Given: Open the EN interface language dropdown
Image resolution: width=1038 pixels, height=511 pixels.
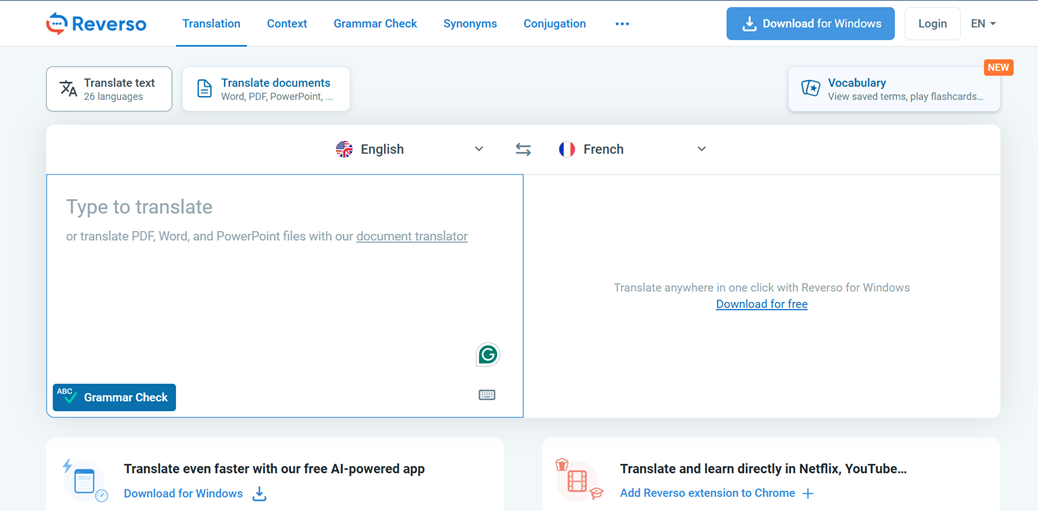Looking at the screenshot, I should 983,24.
